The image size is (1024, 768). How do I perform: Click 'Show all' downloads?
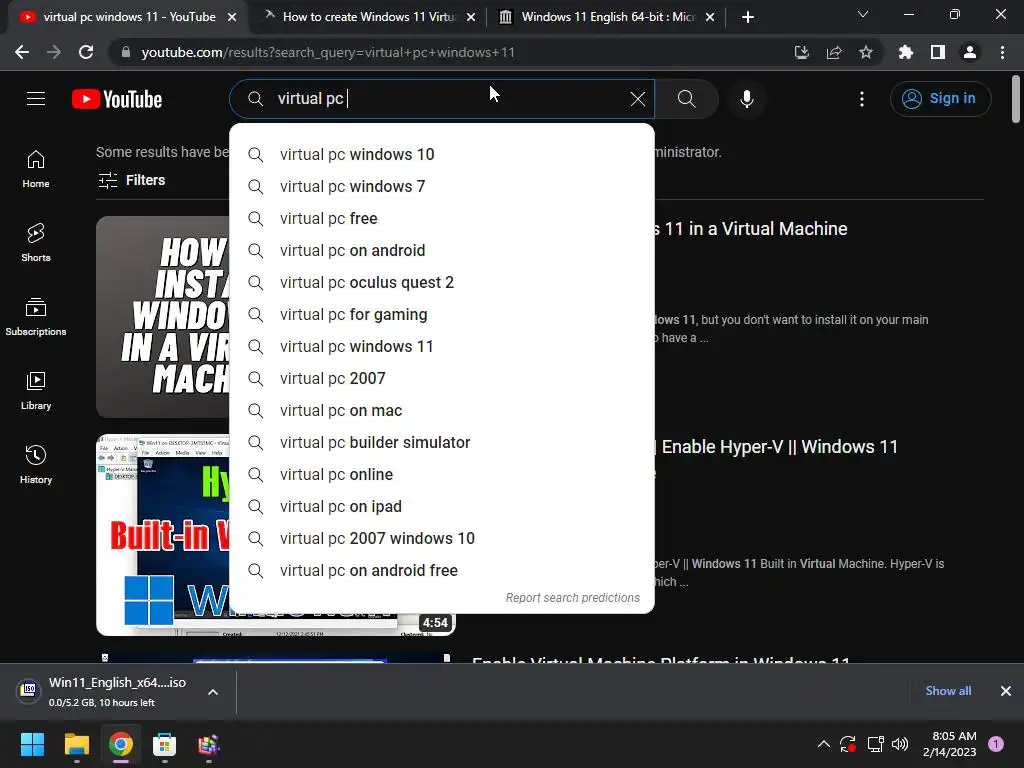click(948, 691)
